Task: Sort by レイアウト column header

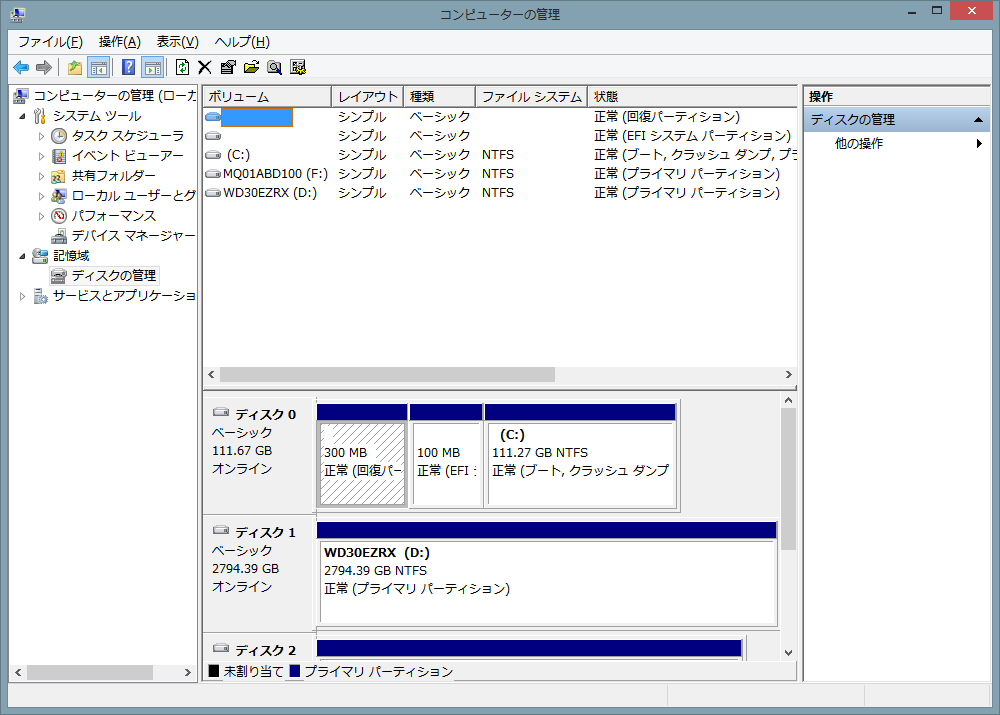Action: [368, 97]
